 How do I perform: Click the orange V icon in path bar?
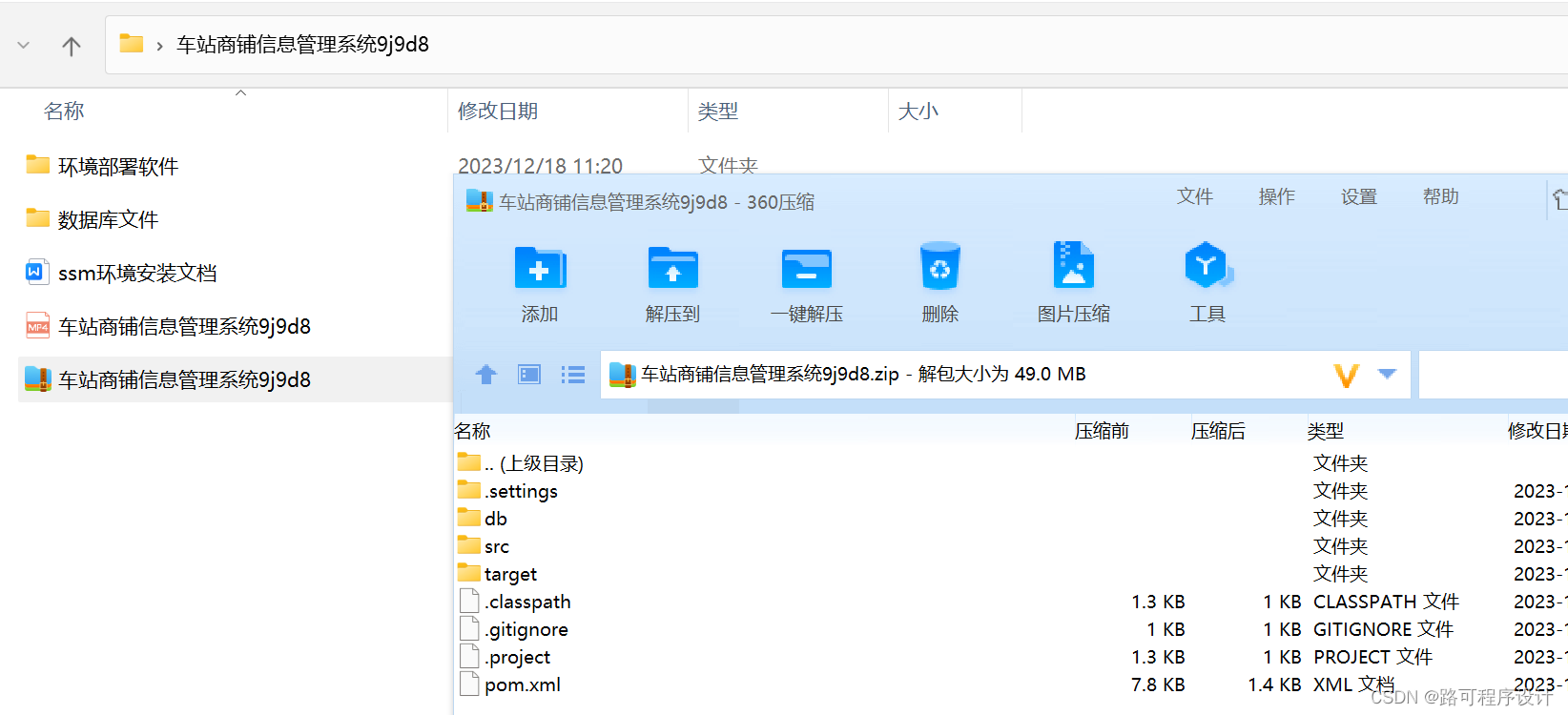click(1346, 376)
